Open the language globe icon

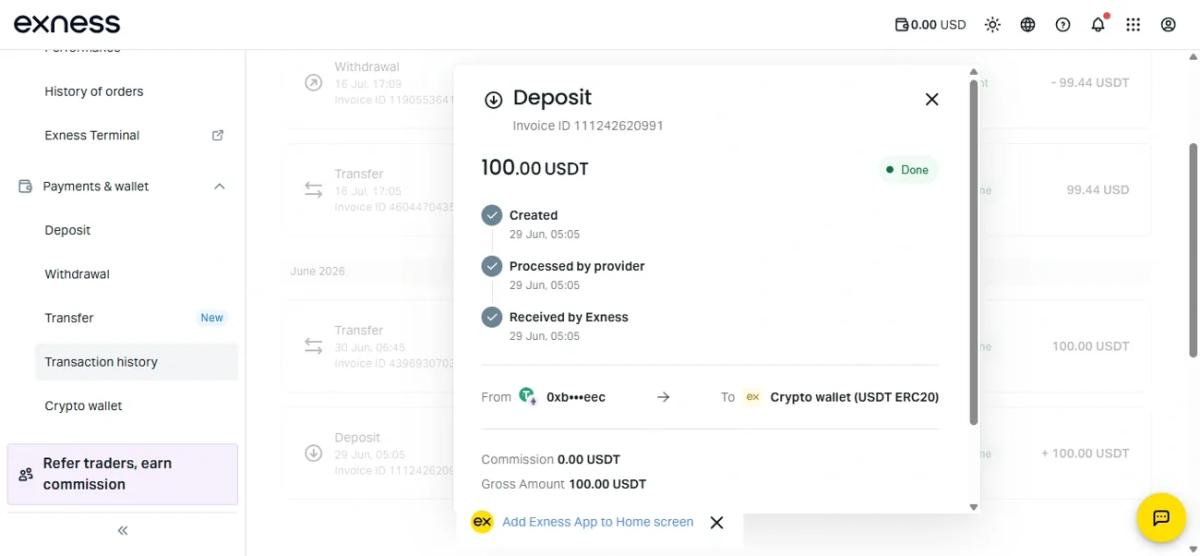pyautogui.click(x=1027, y=25)
